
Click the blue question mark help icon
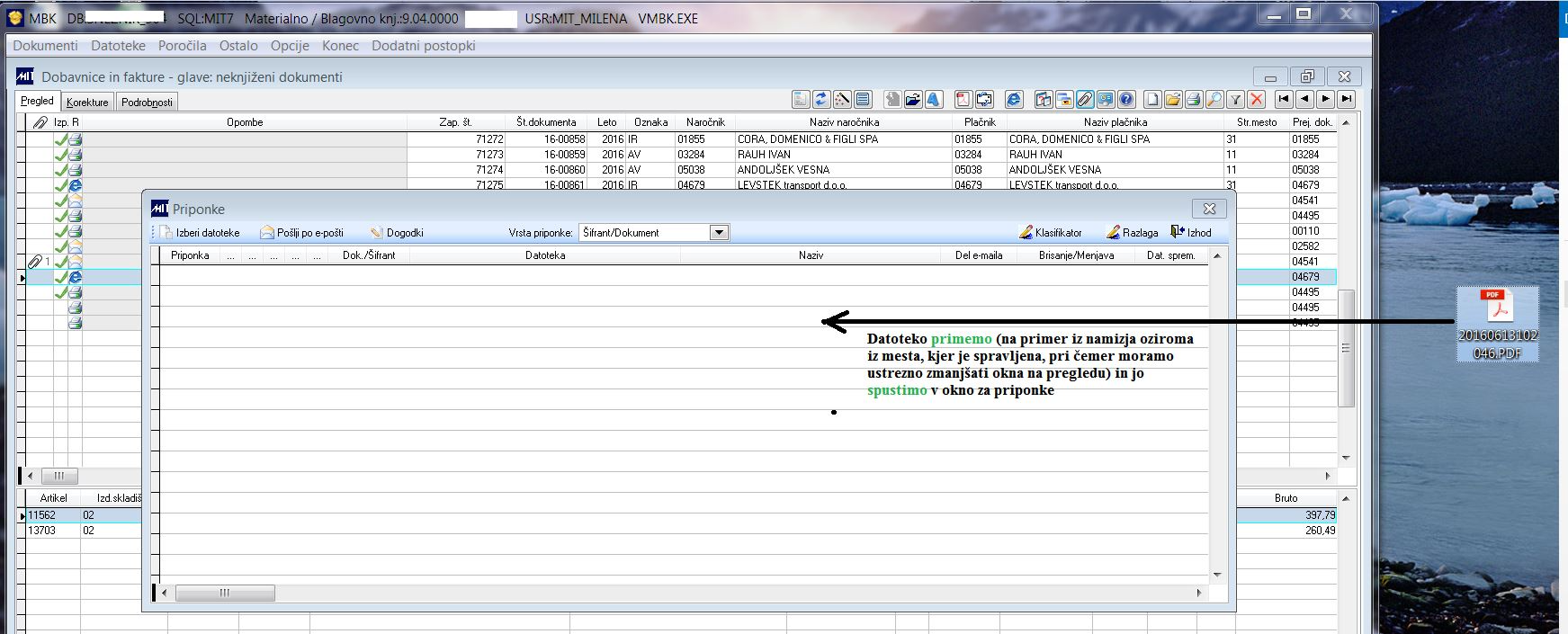1126,100
